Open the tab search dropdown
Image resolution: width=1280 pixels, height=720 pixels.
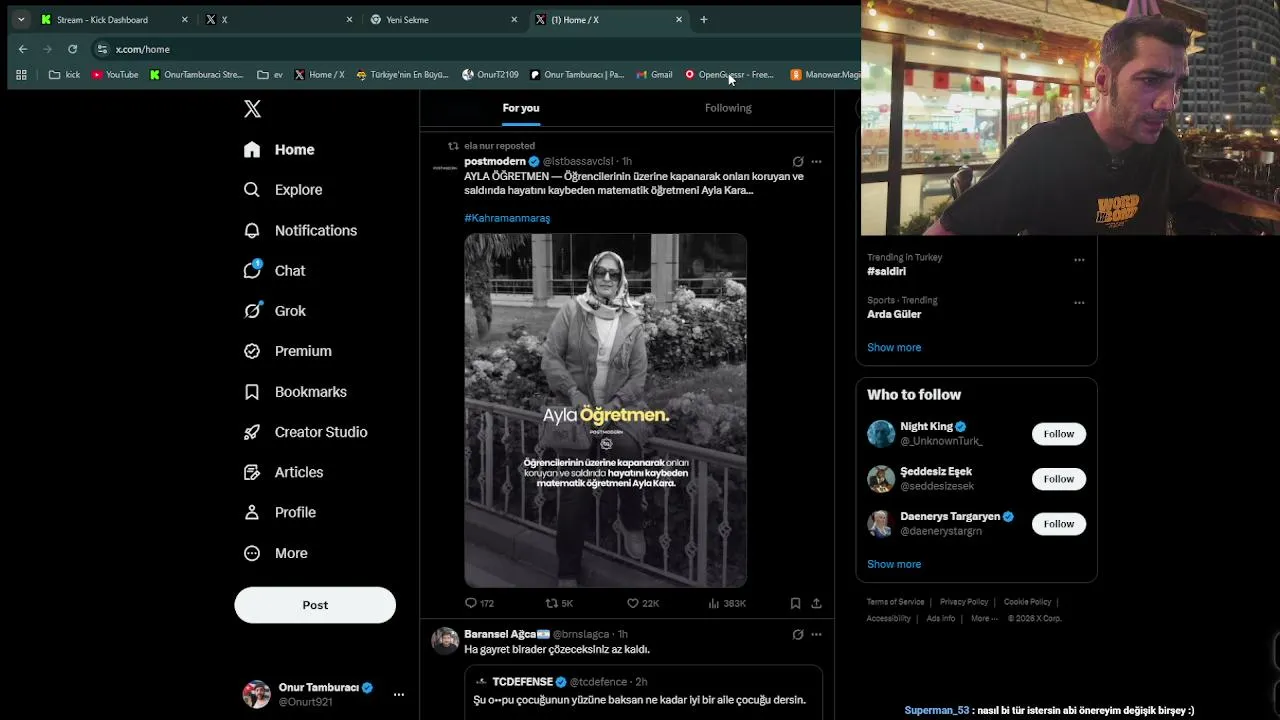(21, 19)
